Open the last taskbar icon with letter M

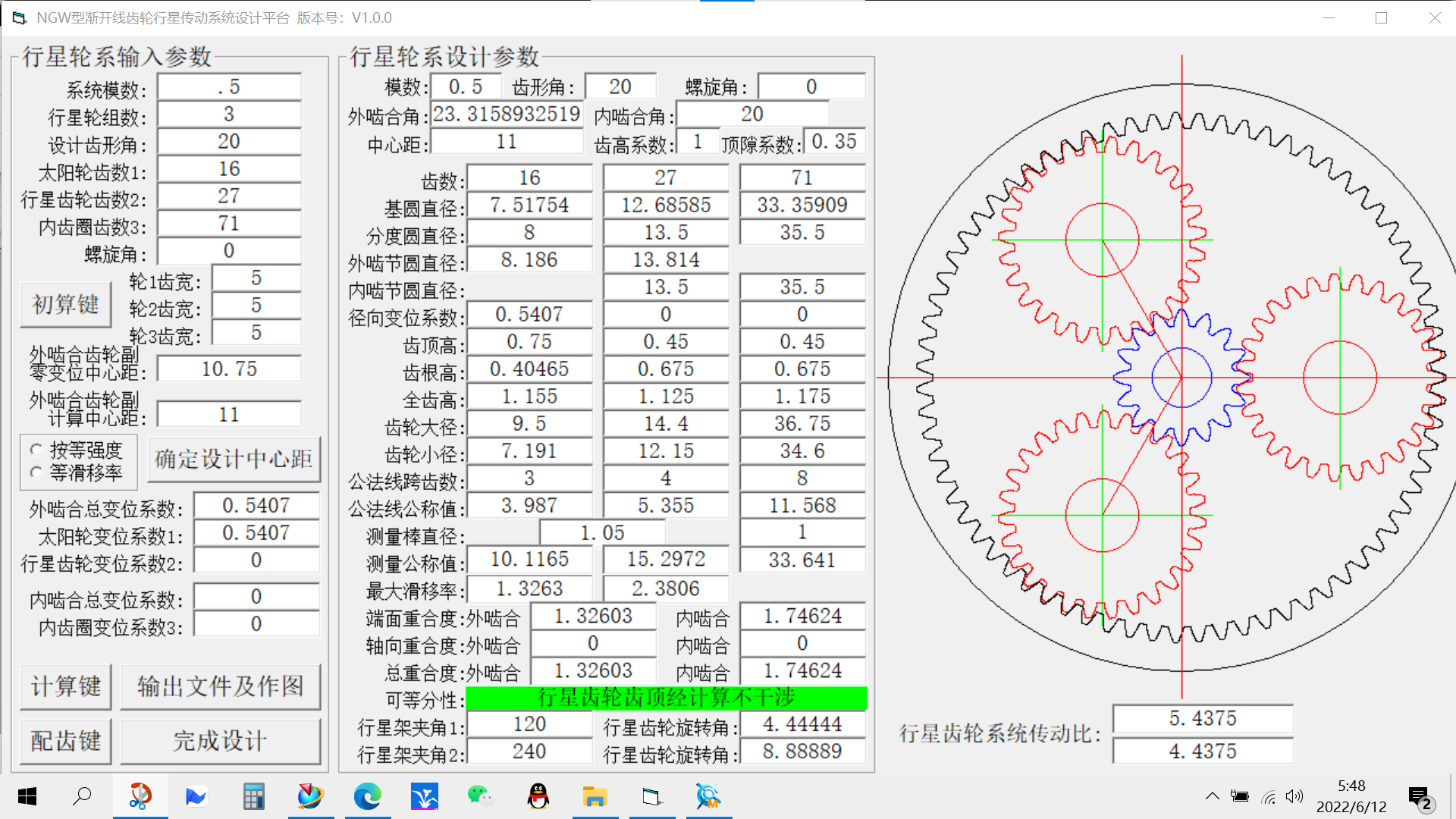(x=709, y=796)
